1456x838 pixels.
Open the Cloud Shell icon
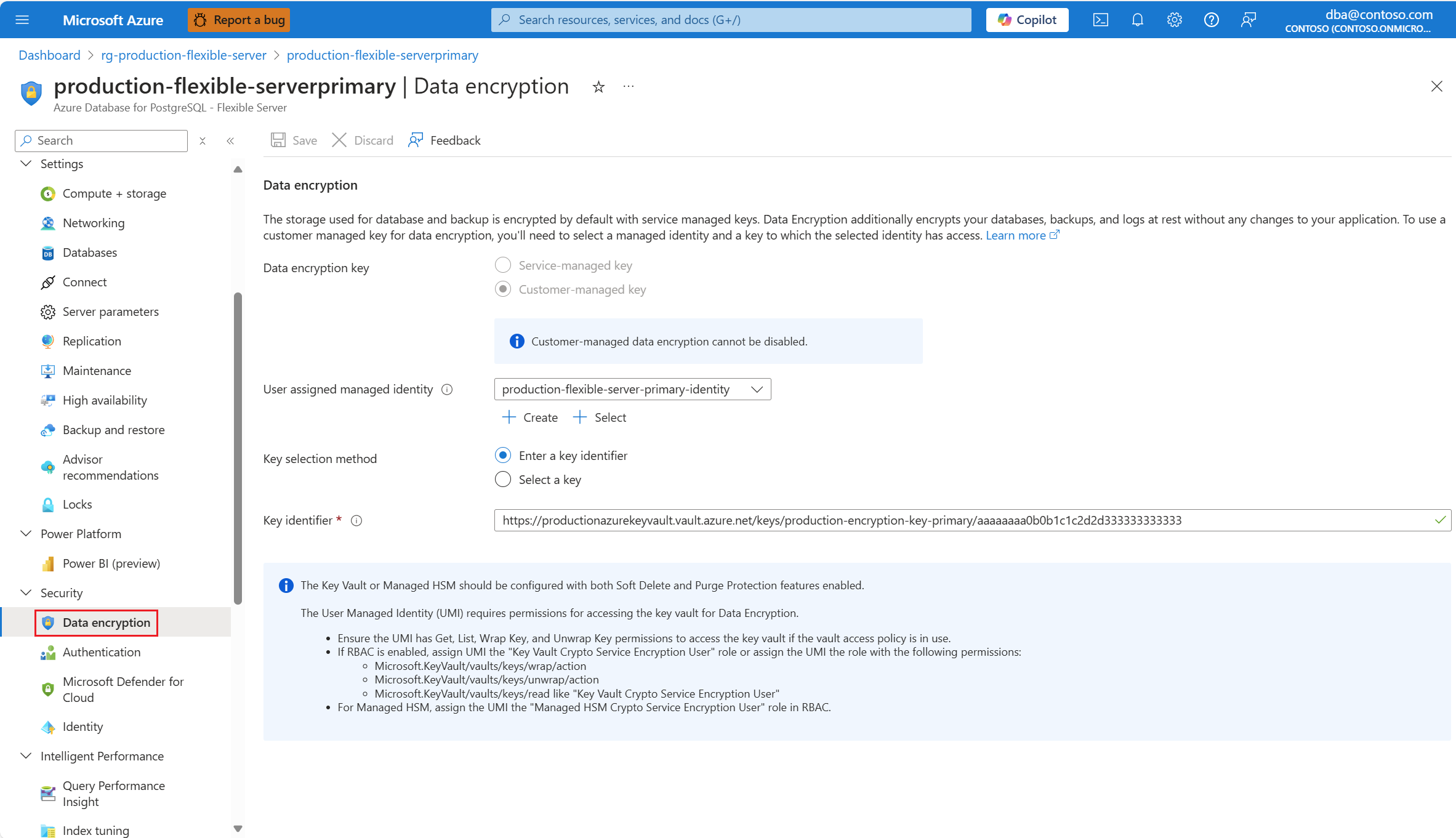(1100, 20)
